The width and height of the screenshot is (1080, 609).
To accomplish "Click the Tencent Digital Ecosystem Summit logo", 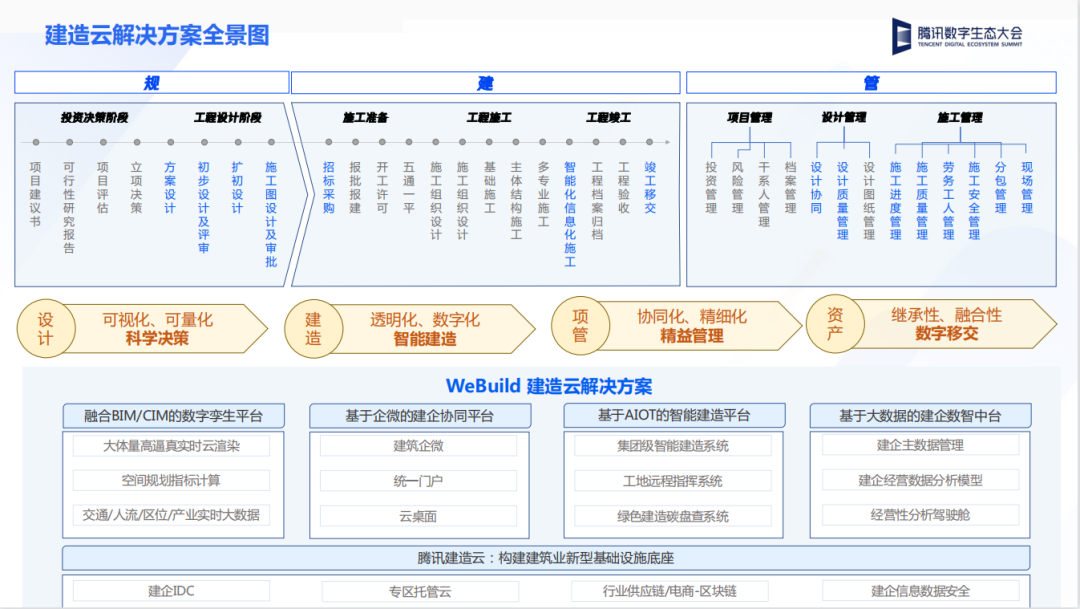I will (x=957, y=37).
